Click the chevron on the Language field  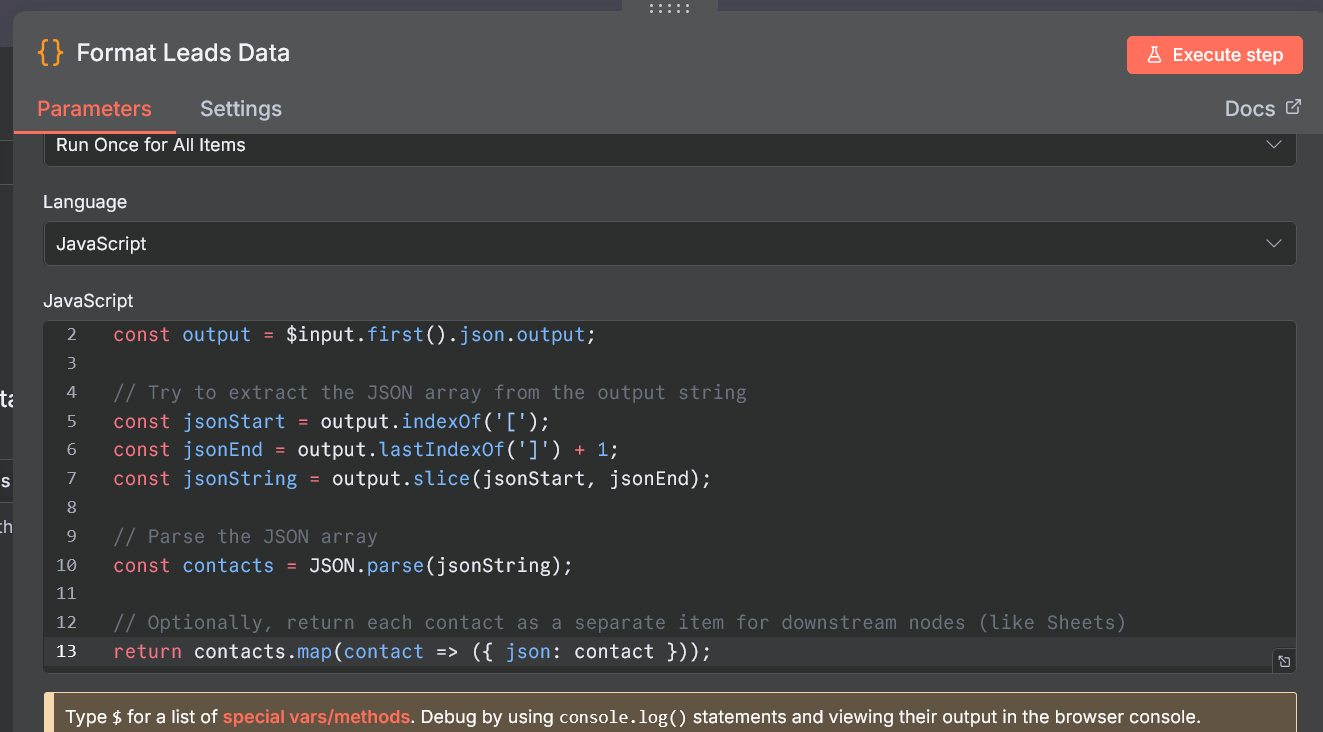pyautogui.click(x=1274, y=243)
